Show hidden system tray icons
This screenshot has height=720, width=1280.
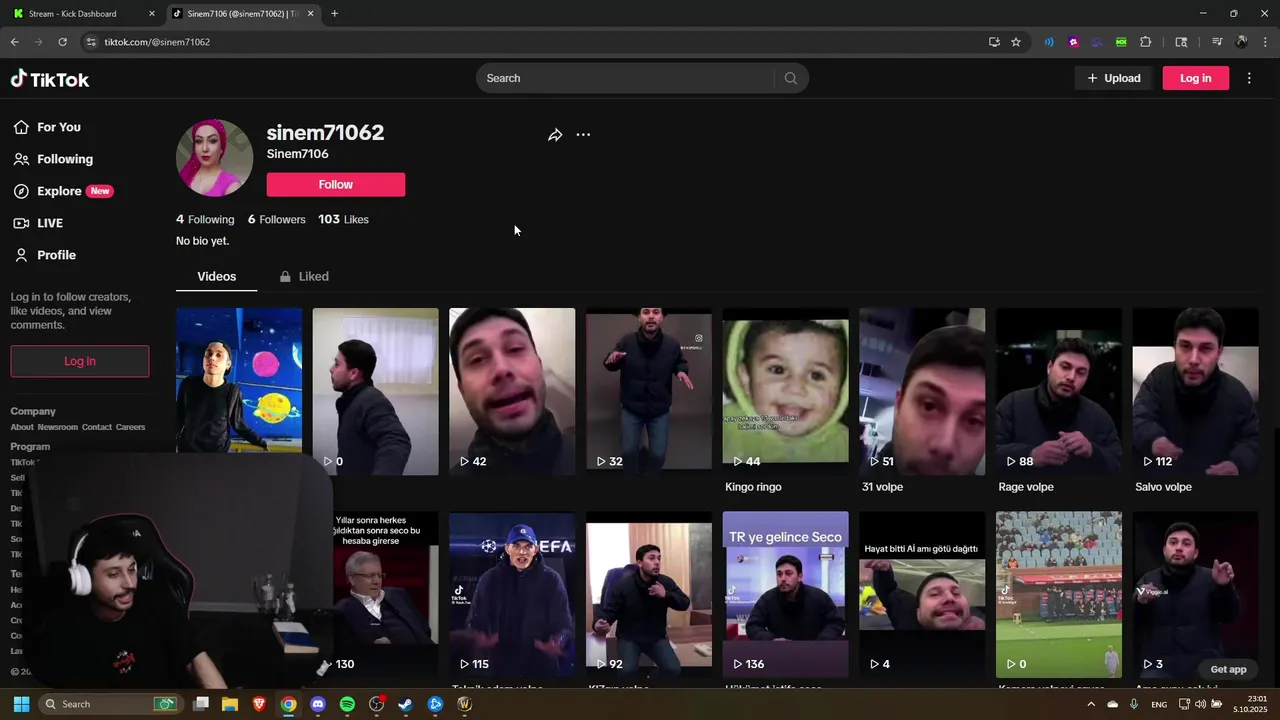click(x=1091, y=704)
